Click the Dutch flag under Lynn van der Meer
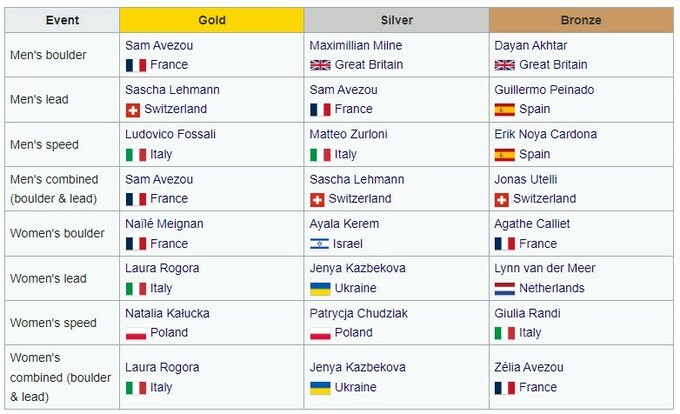 [x=504, y=288]
